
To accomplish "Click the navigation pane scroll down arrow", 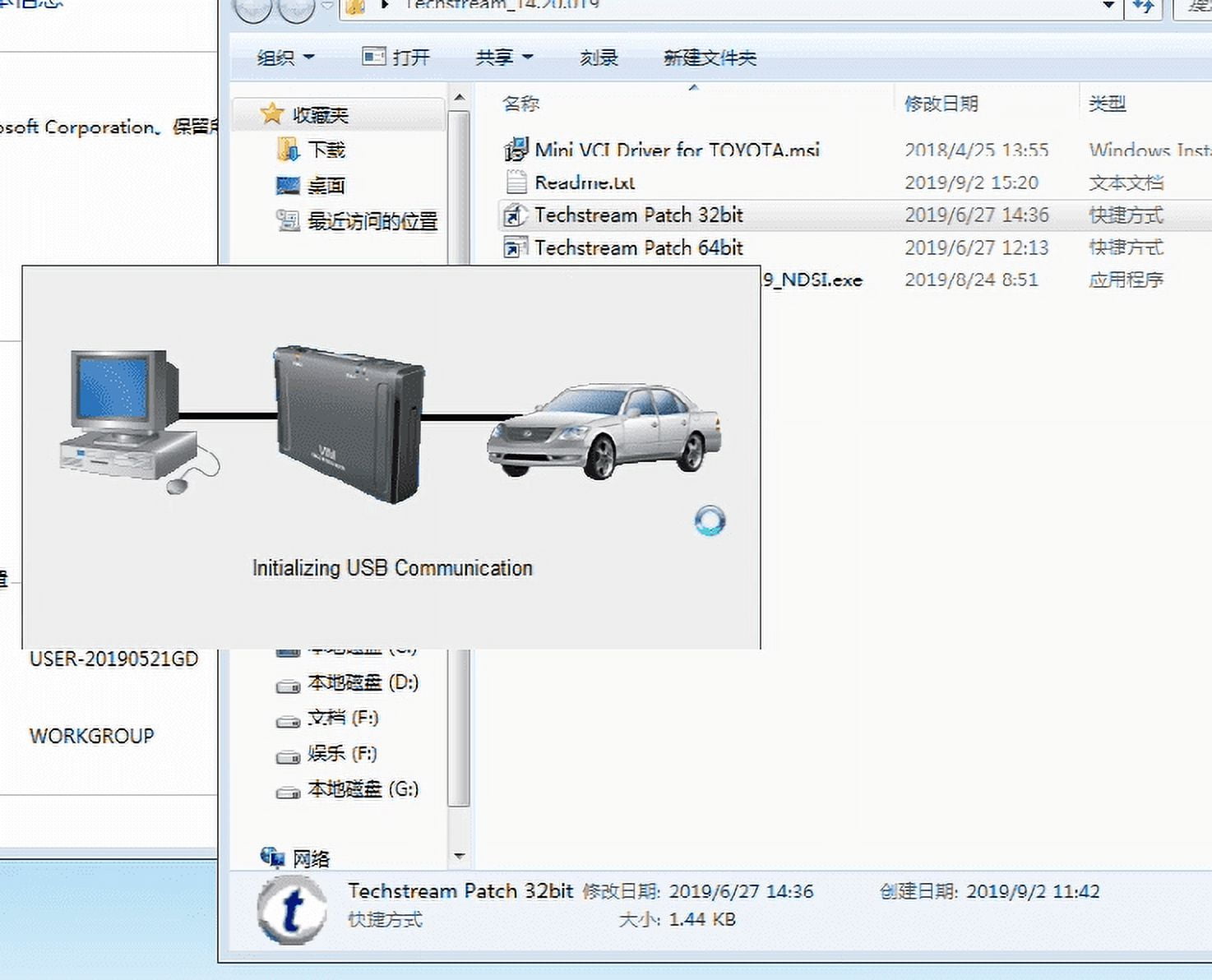I will coord(460,856).
